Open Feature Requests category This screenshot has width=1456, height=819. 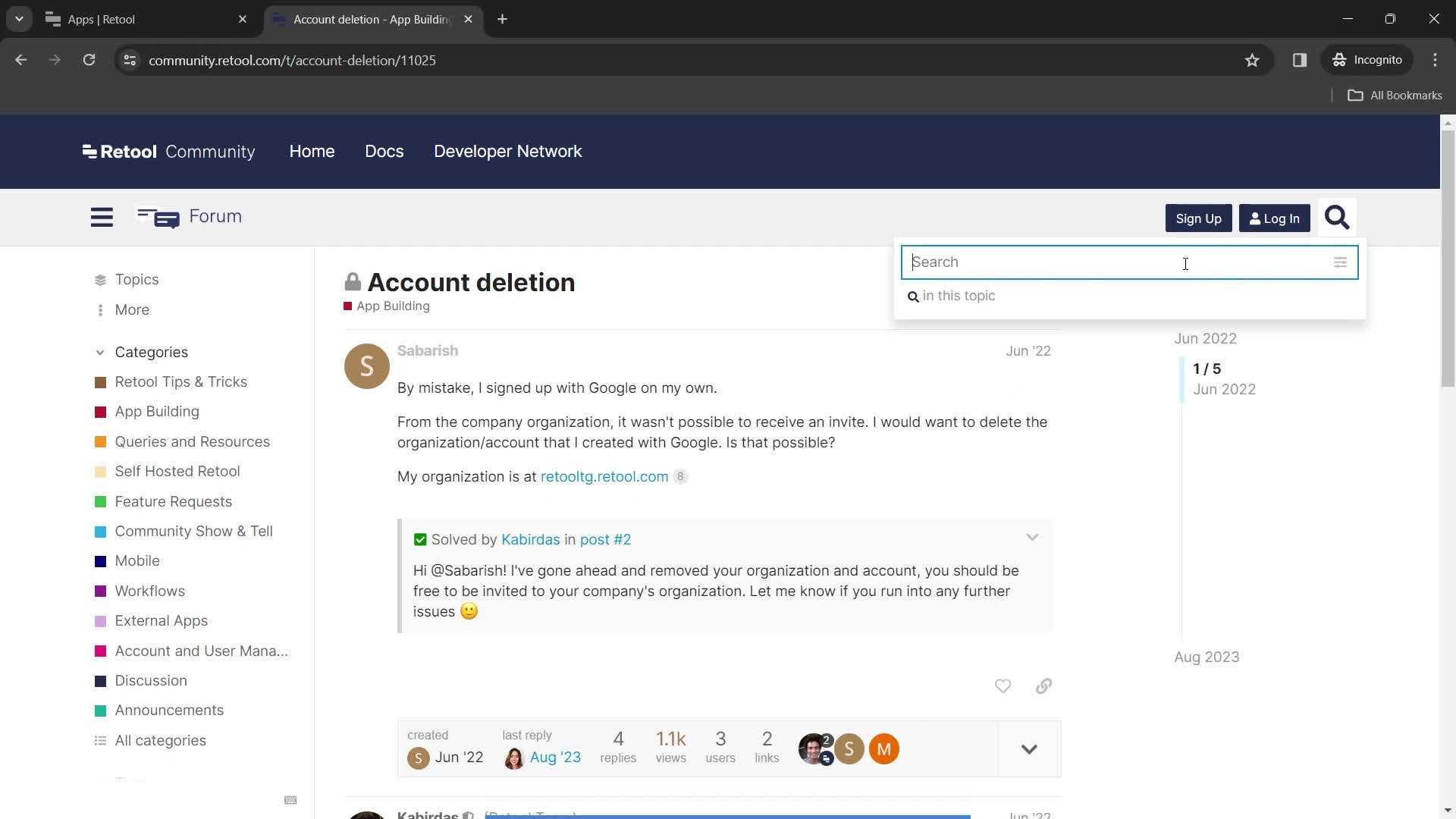[x=173, y=502]
